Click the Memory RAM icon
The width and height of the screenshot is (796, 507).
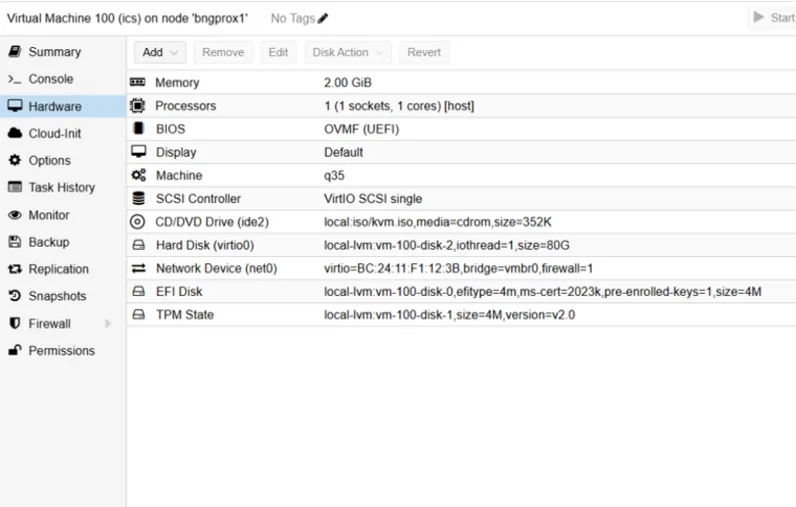click(138, 82)
